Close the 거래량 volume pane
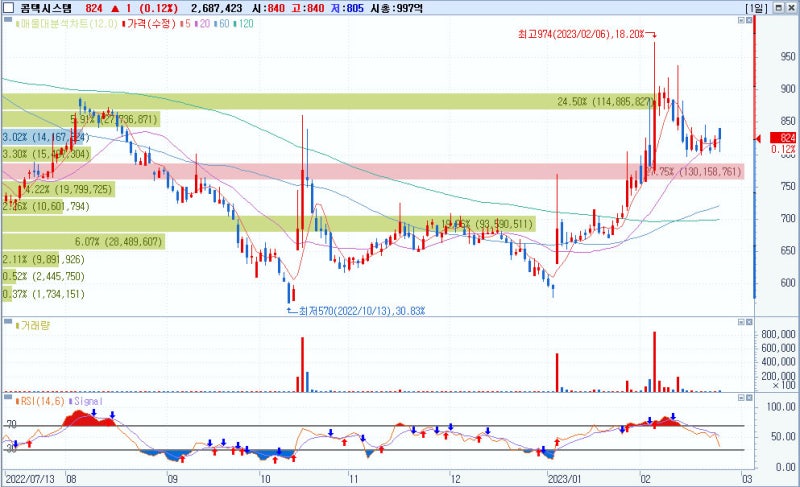 tap(749, 322)
